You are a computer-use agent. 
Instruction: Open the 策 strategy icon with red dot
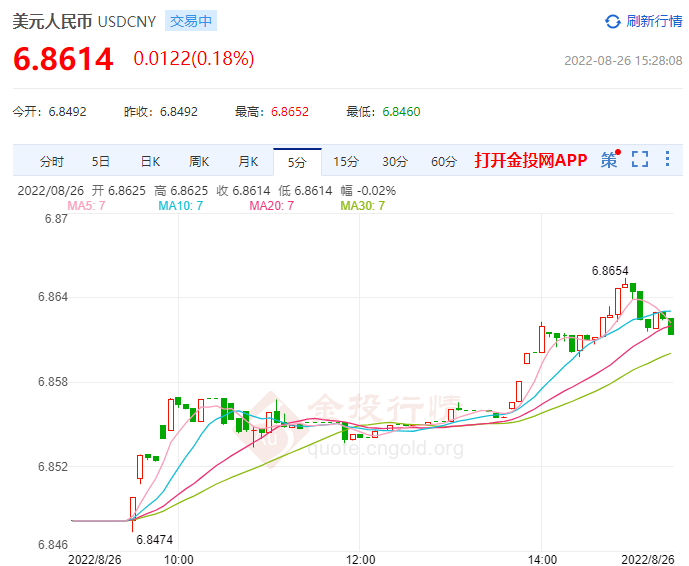point(610,159)
